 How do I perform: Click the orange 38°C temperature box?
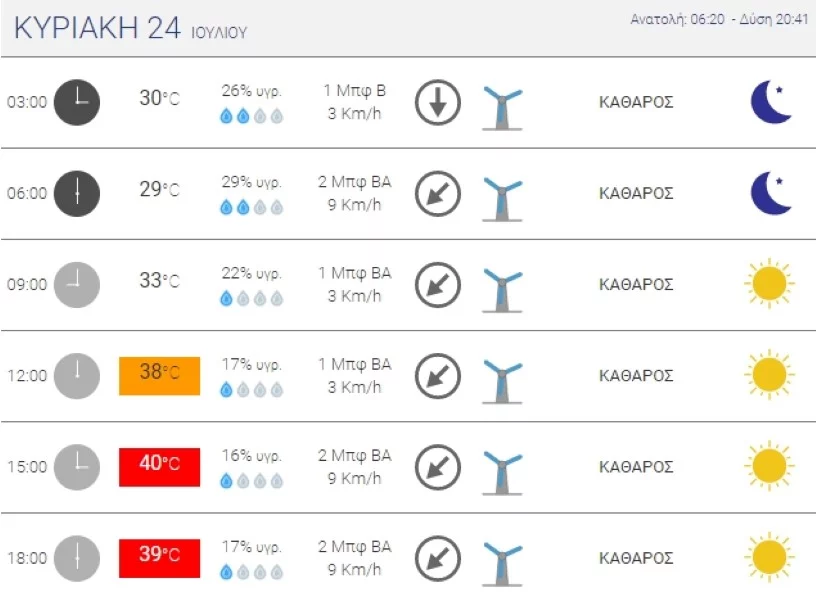point(159,376)
